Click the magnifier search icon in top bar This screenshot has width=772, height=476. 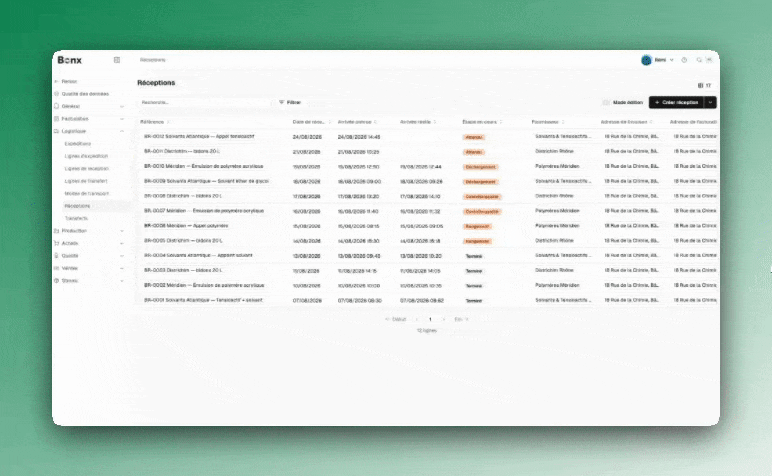[699, 60]
